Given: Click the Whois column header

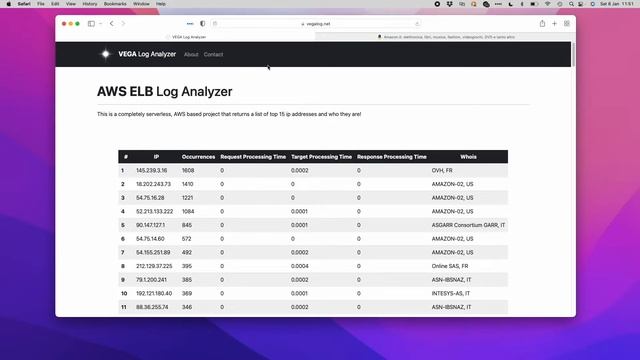Looking at the screenshot, I should tap(468, 157).
